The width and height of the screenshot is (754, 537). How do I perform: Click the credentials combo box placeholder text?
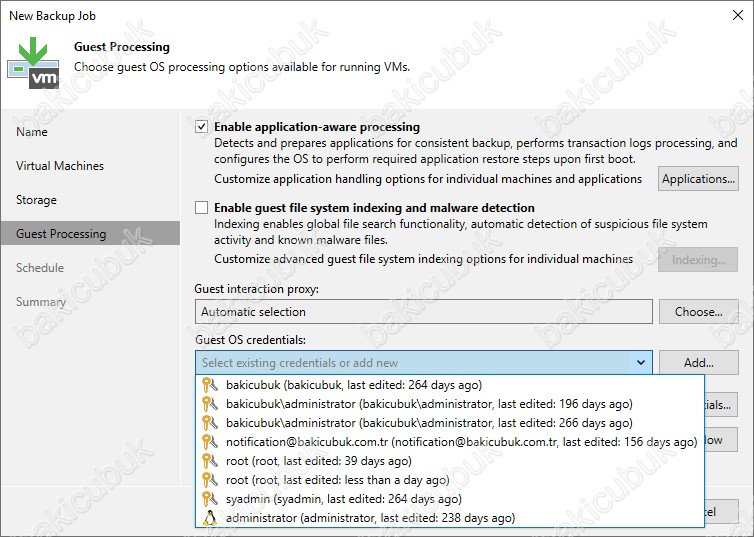pyautogui.click(x=300, y=363)
